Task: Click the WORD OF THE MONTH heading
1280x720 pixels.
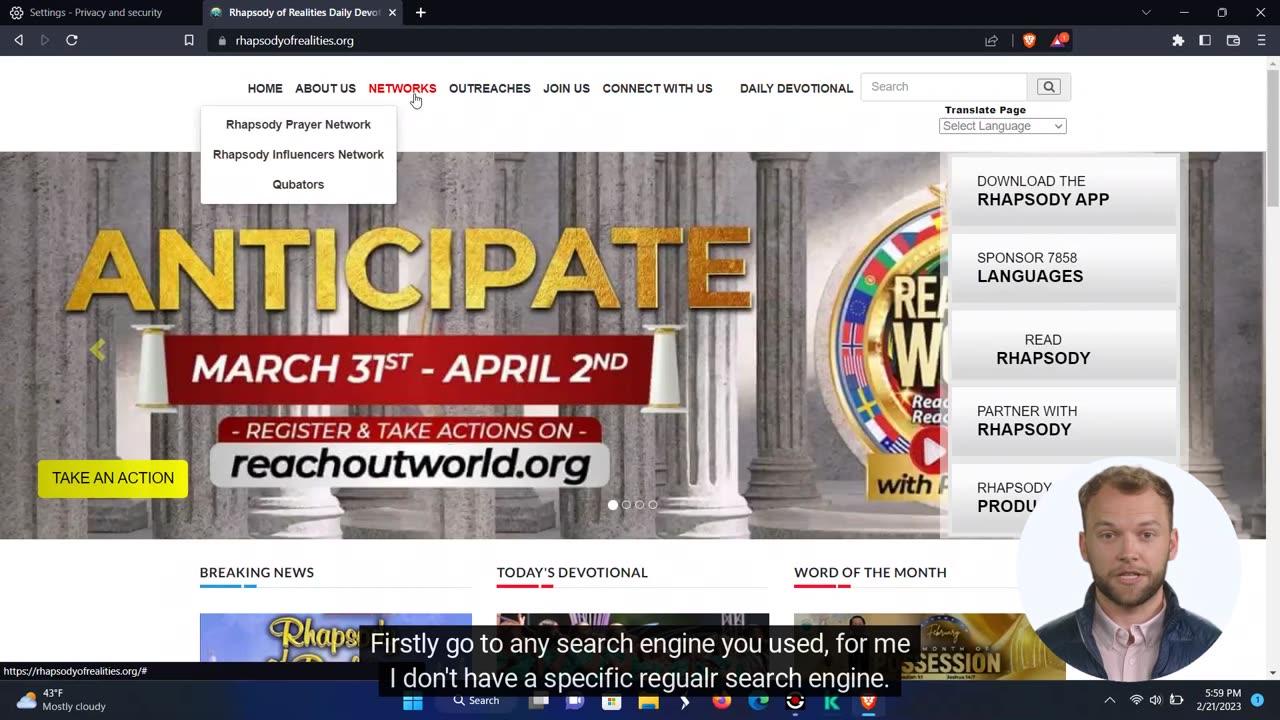Action: click(x=870, y=572)
